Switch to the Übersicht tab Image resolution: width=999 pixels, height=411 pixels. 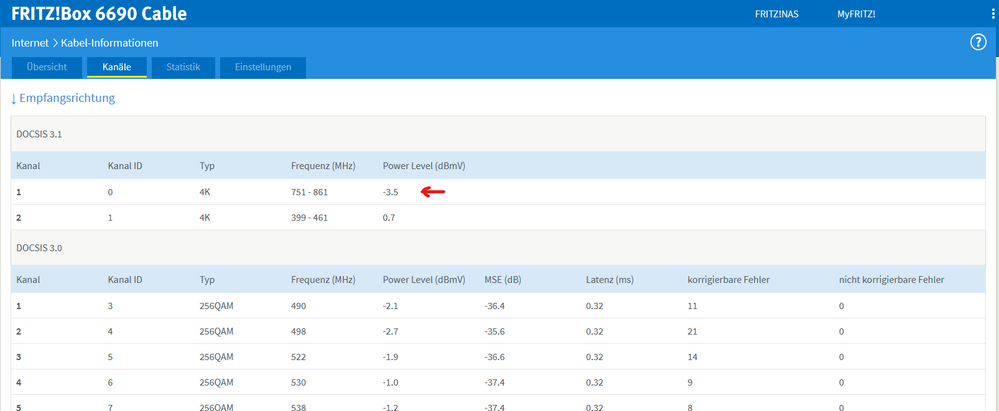[x=48, y=68]
